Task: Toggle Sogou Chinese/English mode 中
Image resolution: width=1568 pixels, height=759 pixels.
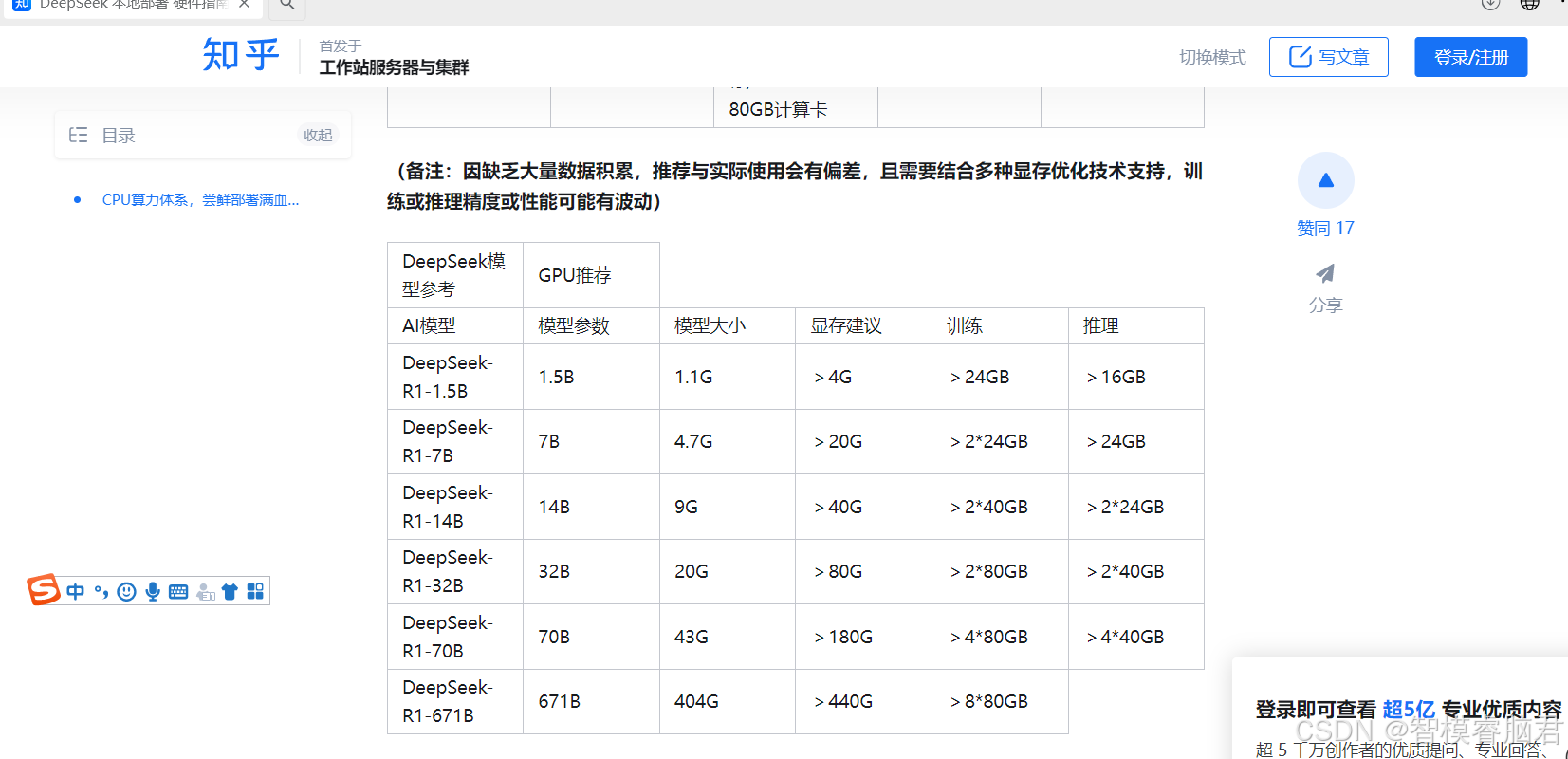Action: tap(75, 591)
